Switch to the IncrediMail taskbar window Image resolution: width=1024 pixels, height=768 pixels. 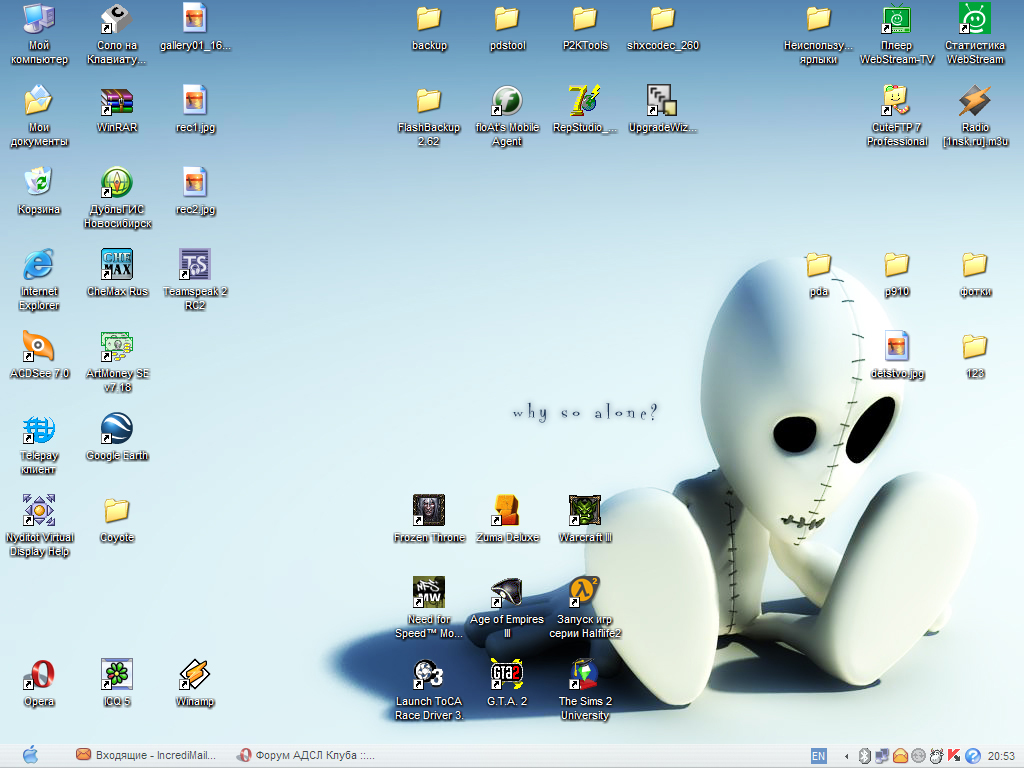pyautogui.click(x=147, y=755)
